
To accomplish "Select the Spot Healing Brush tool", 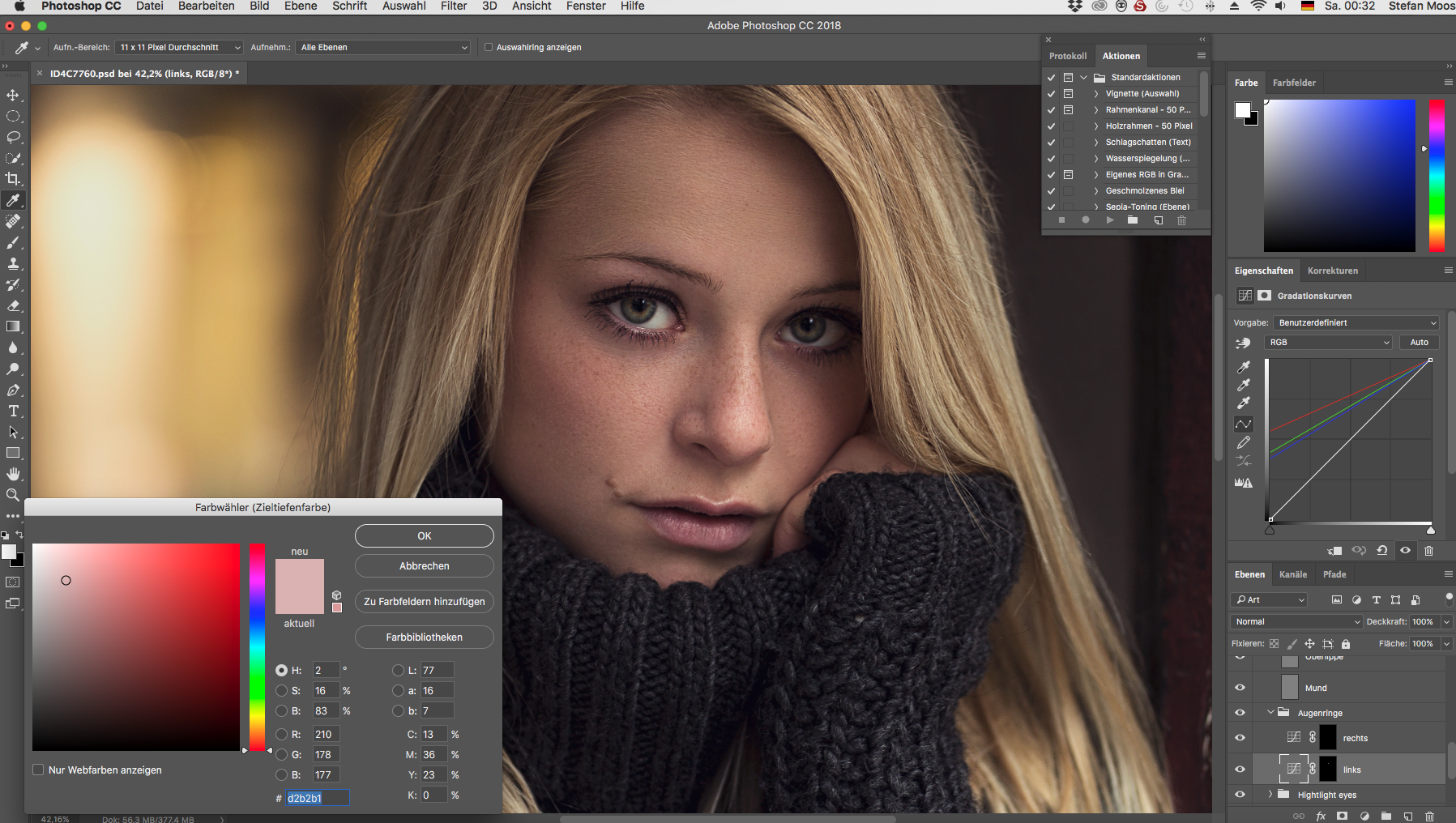I will [13, 221].
